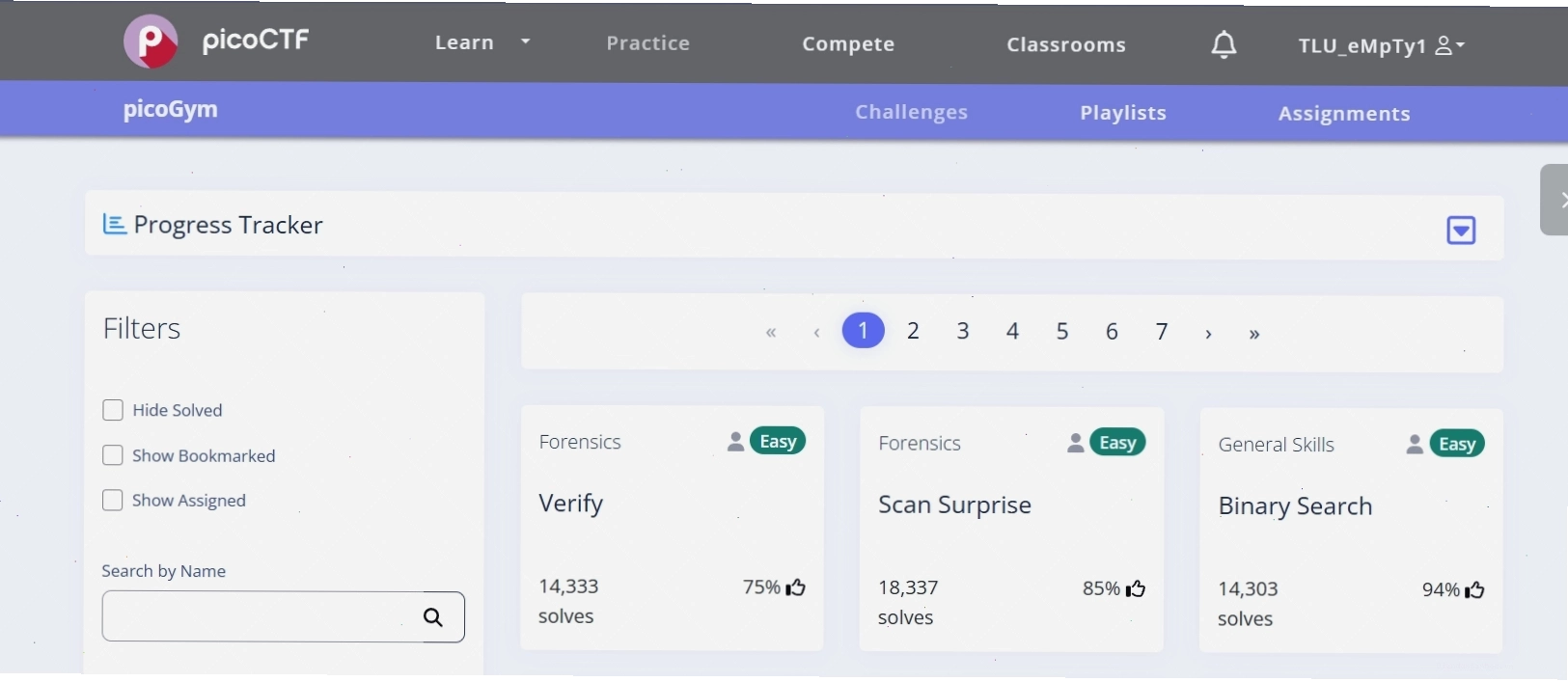Click the Search by Name input field
The height and width of the screenshot is (682, 1568).
284,617
